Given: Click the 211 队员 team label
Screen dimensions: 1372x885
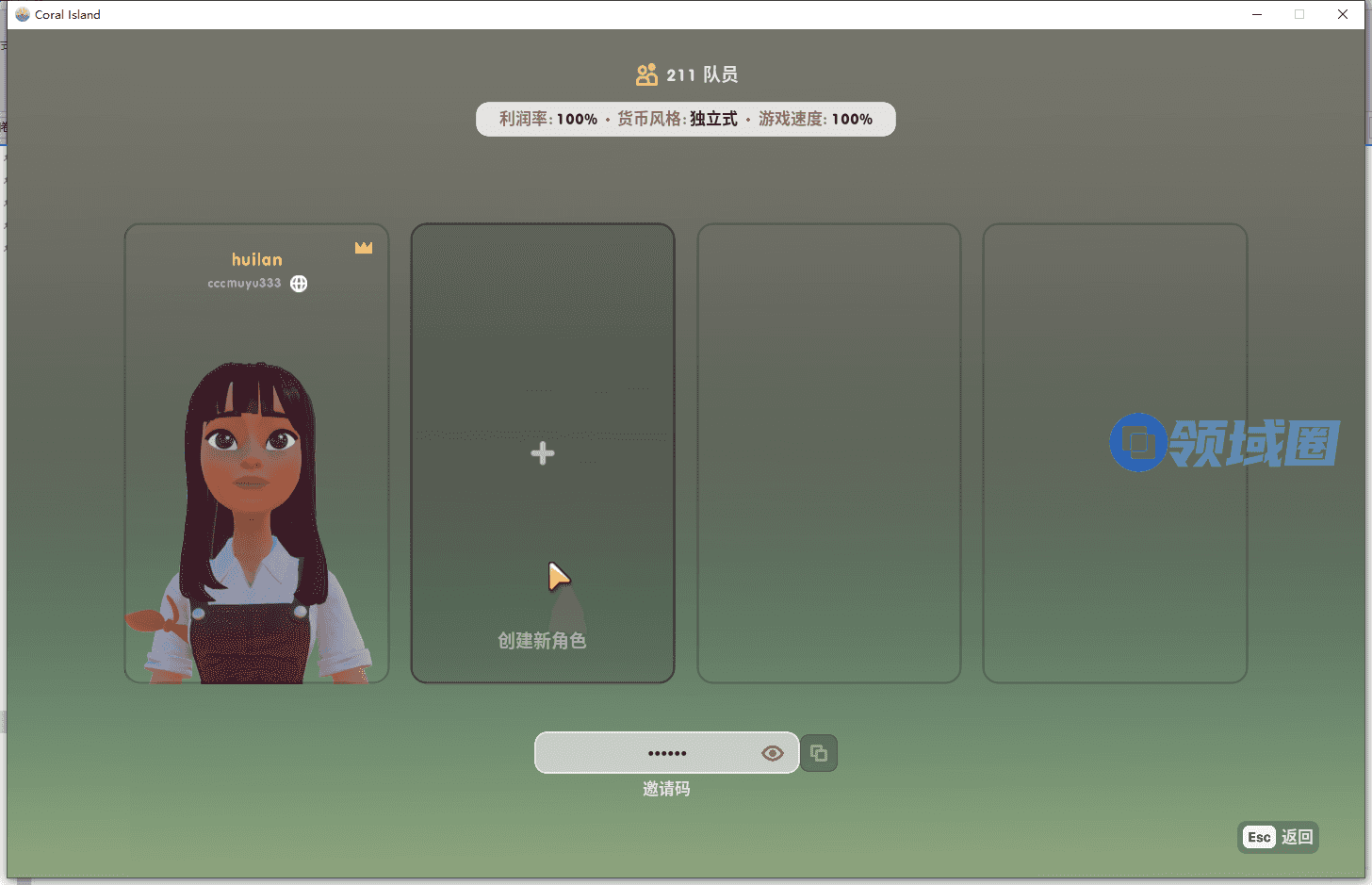Looking at the screenshot, I should click(702, 75).
